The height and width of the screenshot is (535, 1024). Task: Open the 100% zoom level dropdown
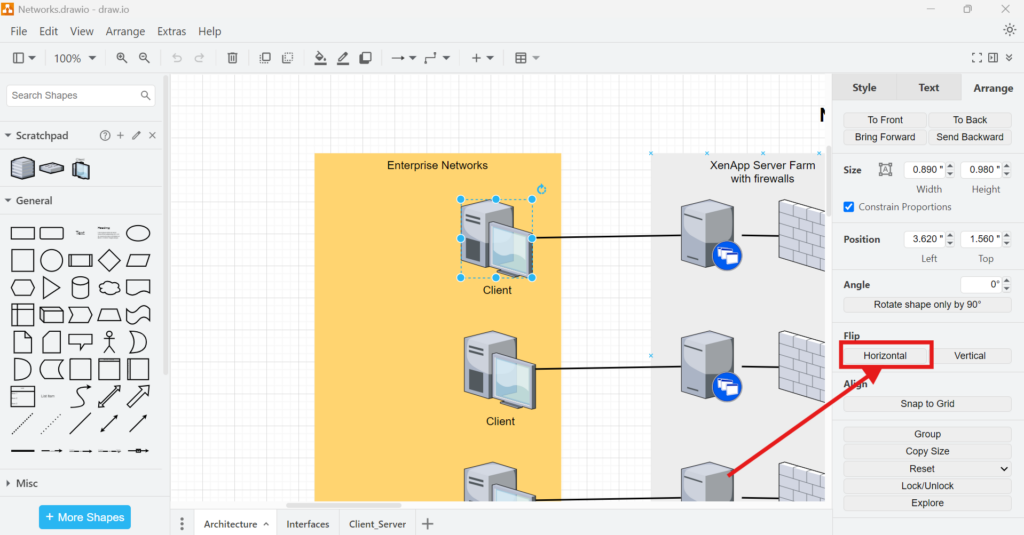click(x=74, y=58)
